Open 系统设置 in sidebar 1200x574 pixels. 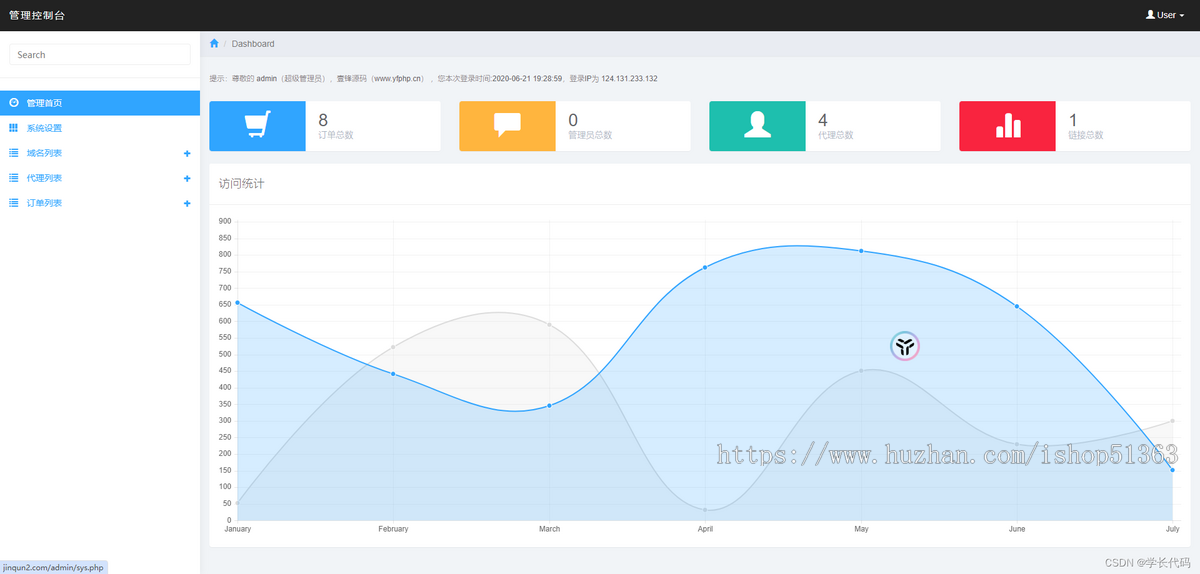click(x=100, y=128)
